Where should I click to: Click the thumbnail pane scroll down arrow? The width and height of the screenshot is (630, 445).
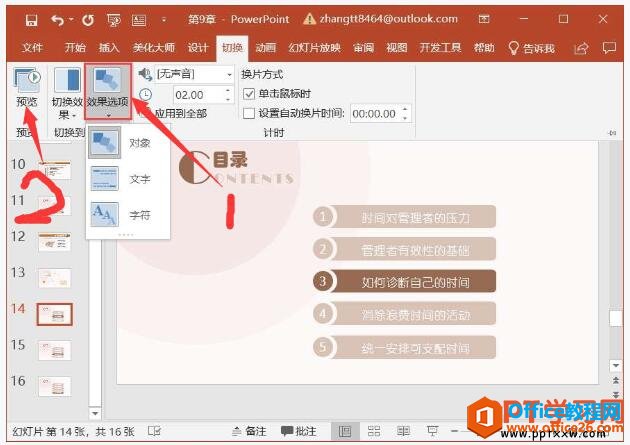95,413
